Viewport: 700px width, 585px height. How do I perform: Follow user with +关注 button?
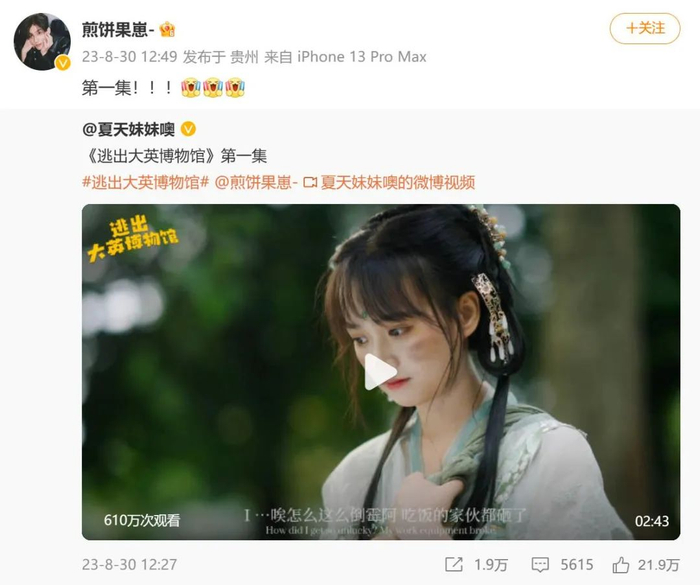point(645,29)
